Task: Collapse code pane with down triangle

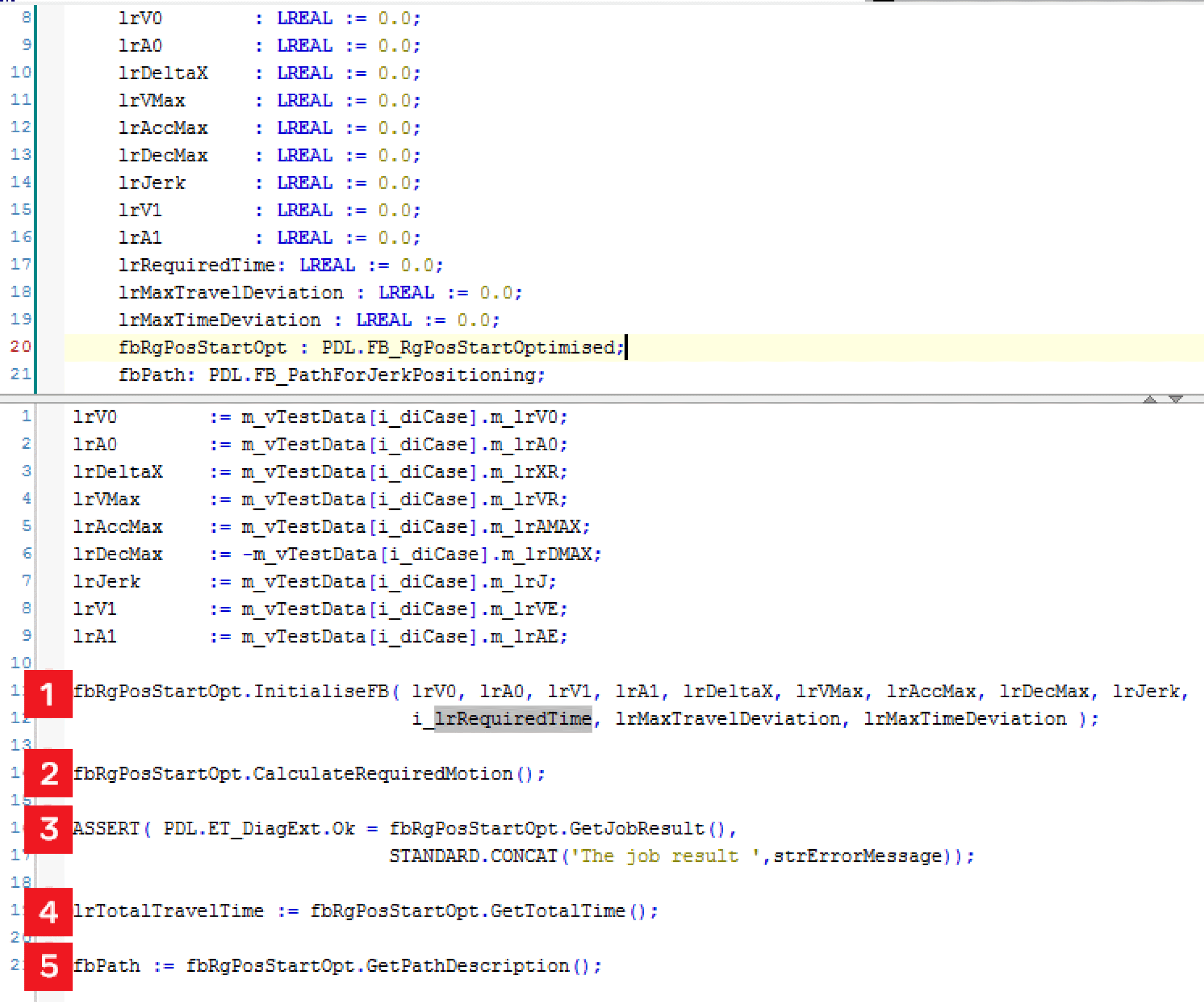Action: pos(1176,399)
